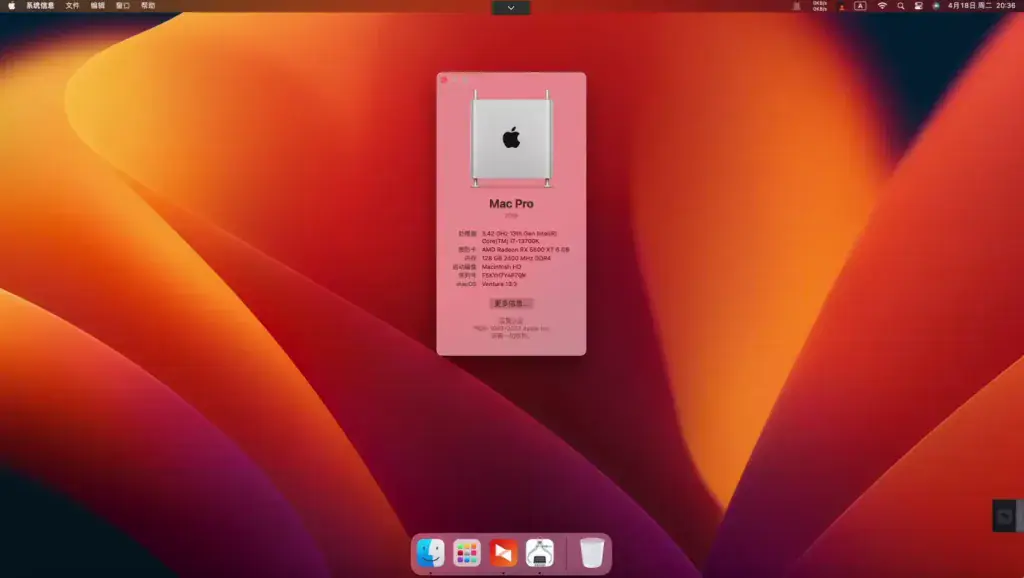
Task: Open the 系统信息 application menu
Action: 40,6
